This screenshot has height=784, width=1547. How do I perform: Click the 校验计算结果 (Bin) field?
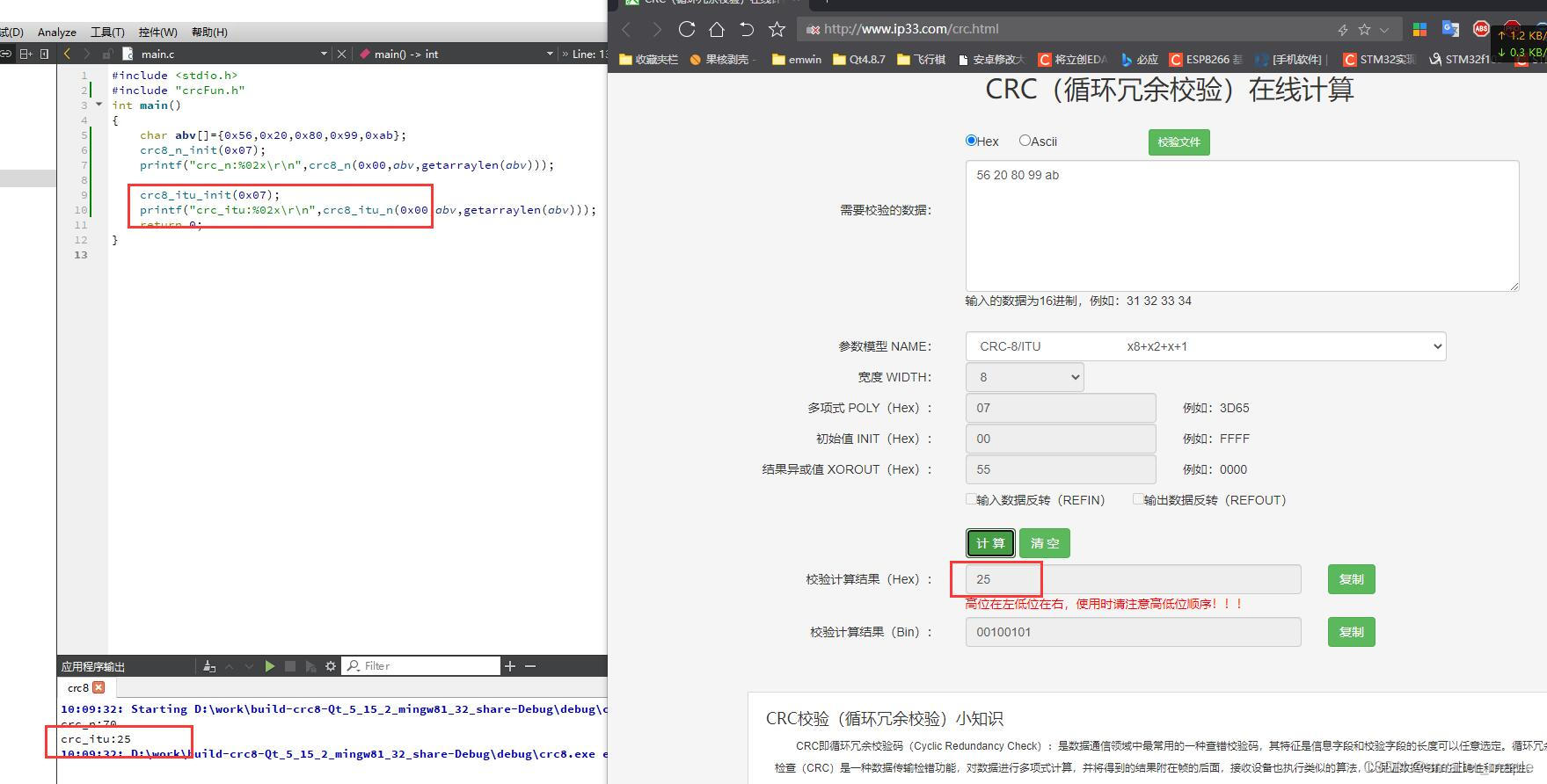[x=1133, y=632]
